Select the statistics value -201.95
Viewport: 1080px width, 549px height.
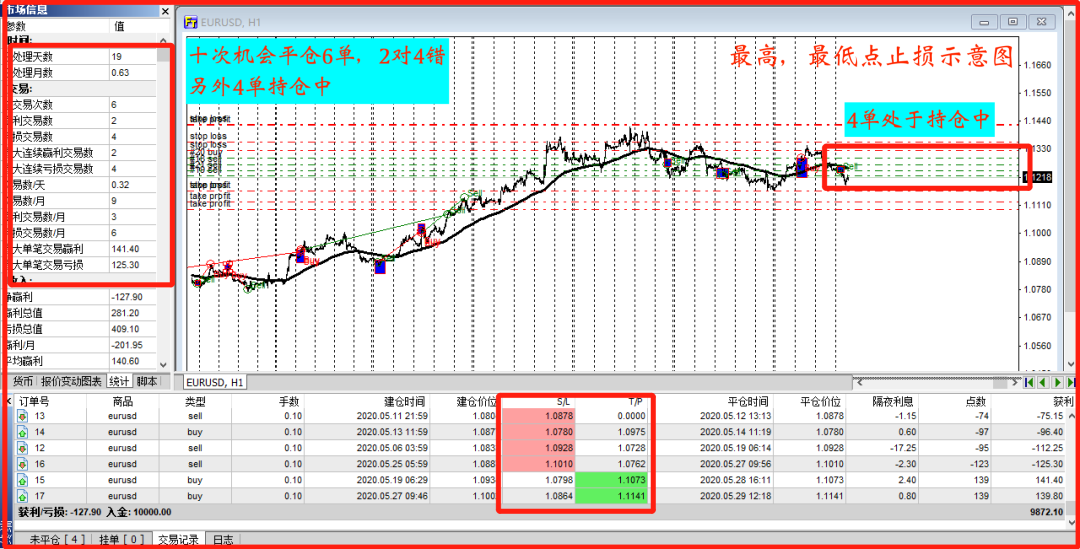pos(127,345)
